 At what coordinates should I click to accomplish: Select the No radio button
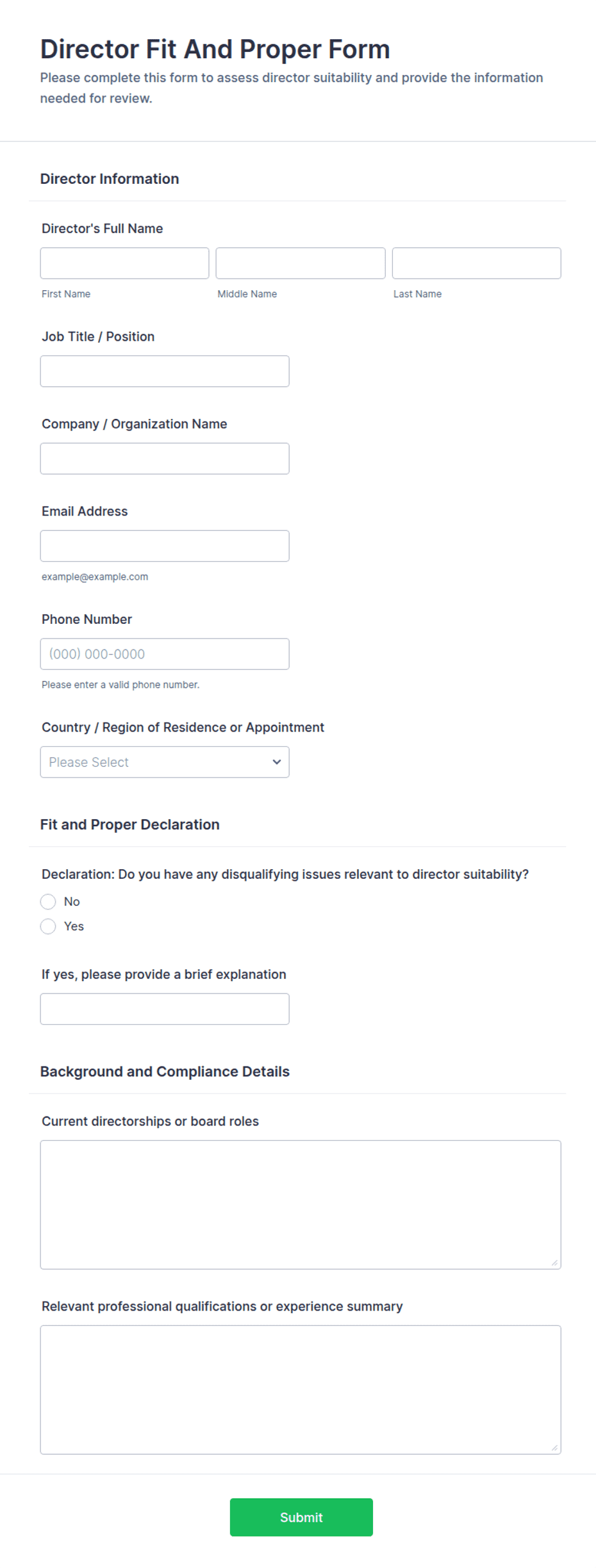[48, 902]
